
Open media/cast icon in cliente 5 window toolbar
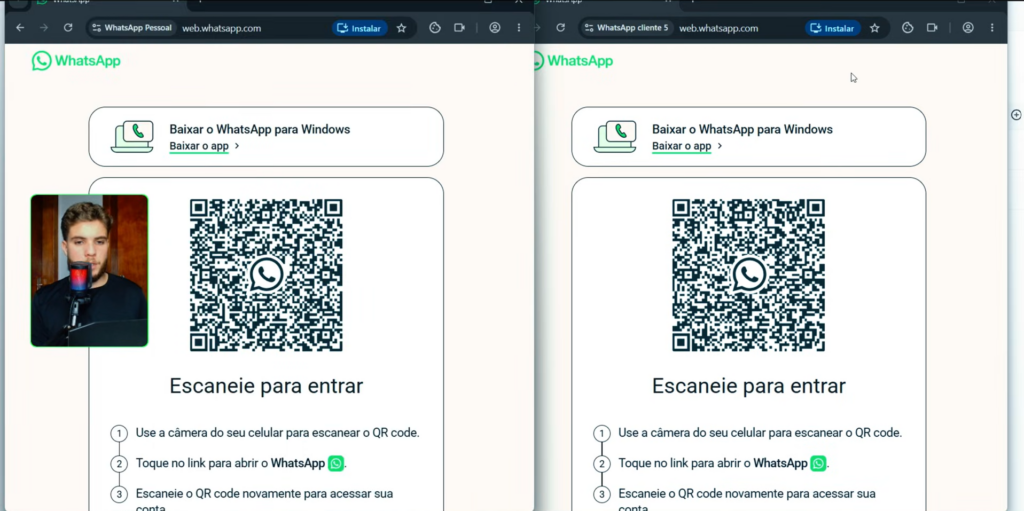932,27
